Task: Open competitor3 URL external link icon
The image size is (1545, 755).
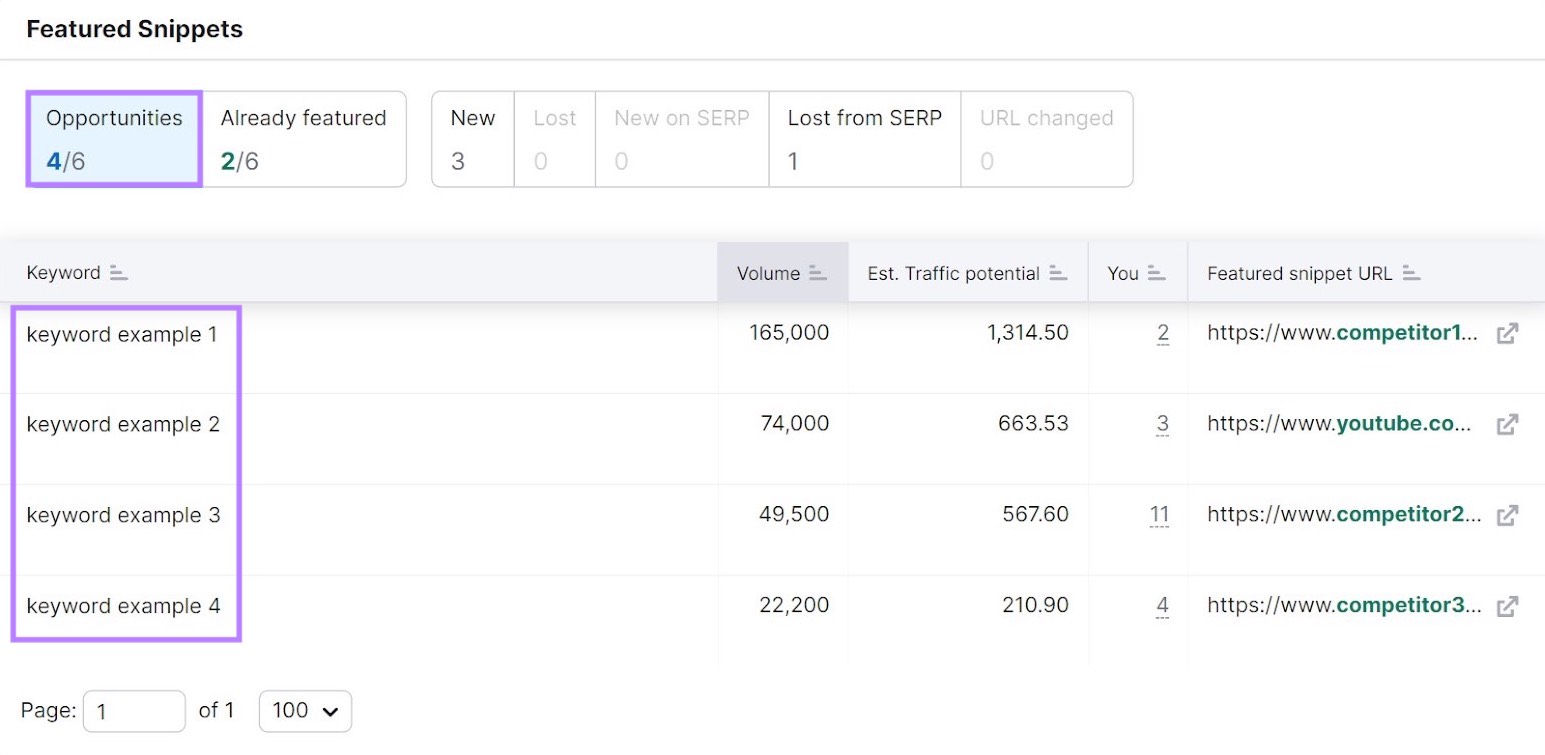Action: 1507,606
